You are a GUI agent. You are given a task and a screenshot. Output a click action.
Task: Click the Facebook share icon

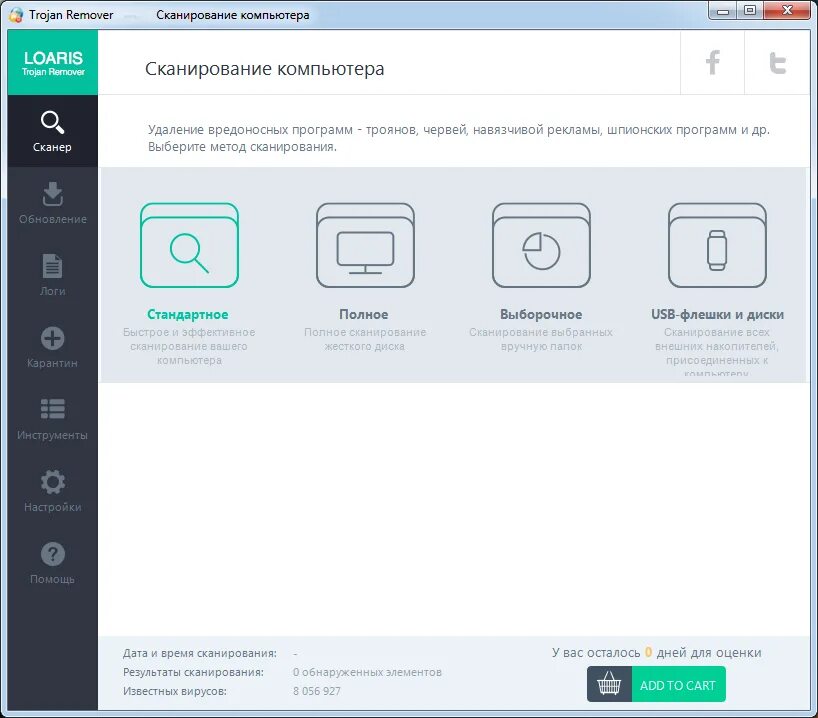(x=711, y=62)
